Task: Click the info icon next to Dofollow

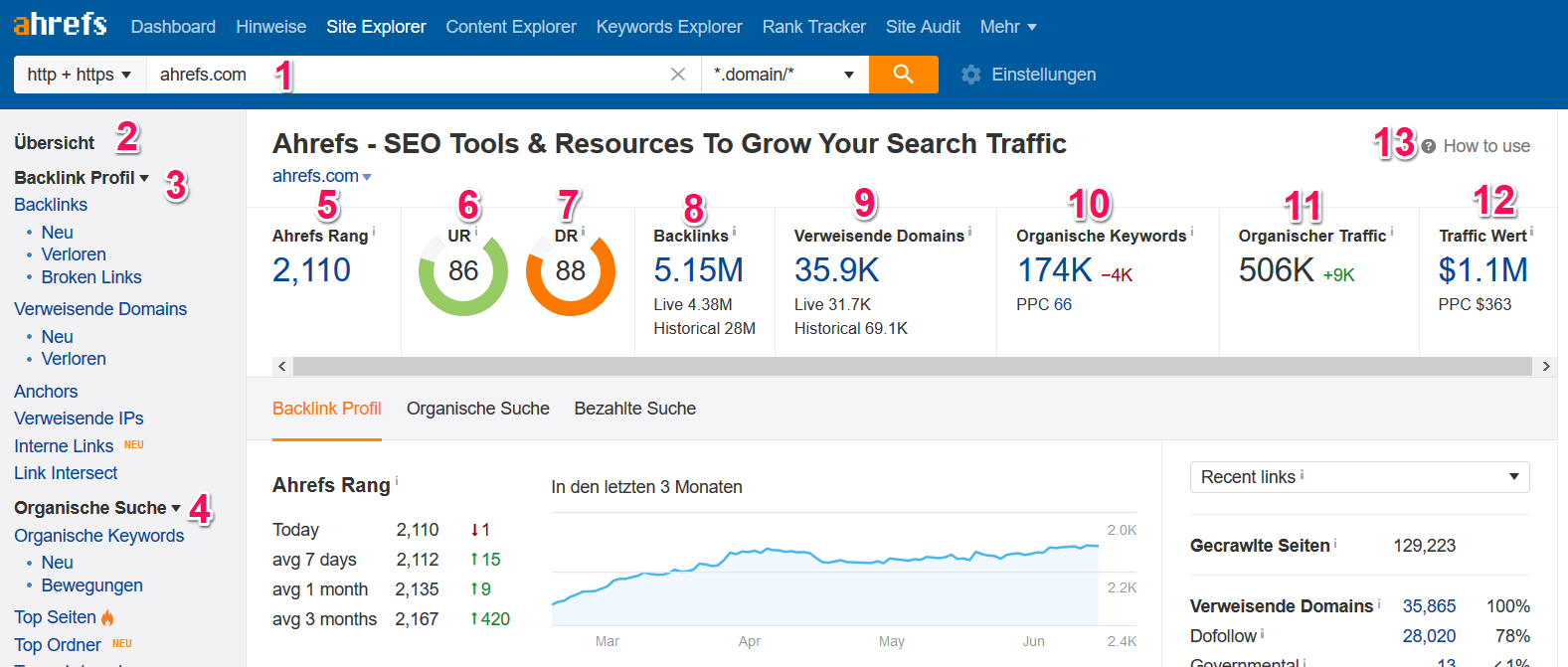Action: tap(1262, 633)
